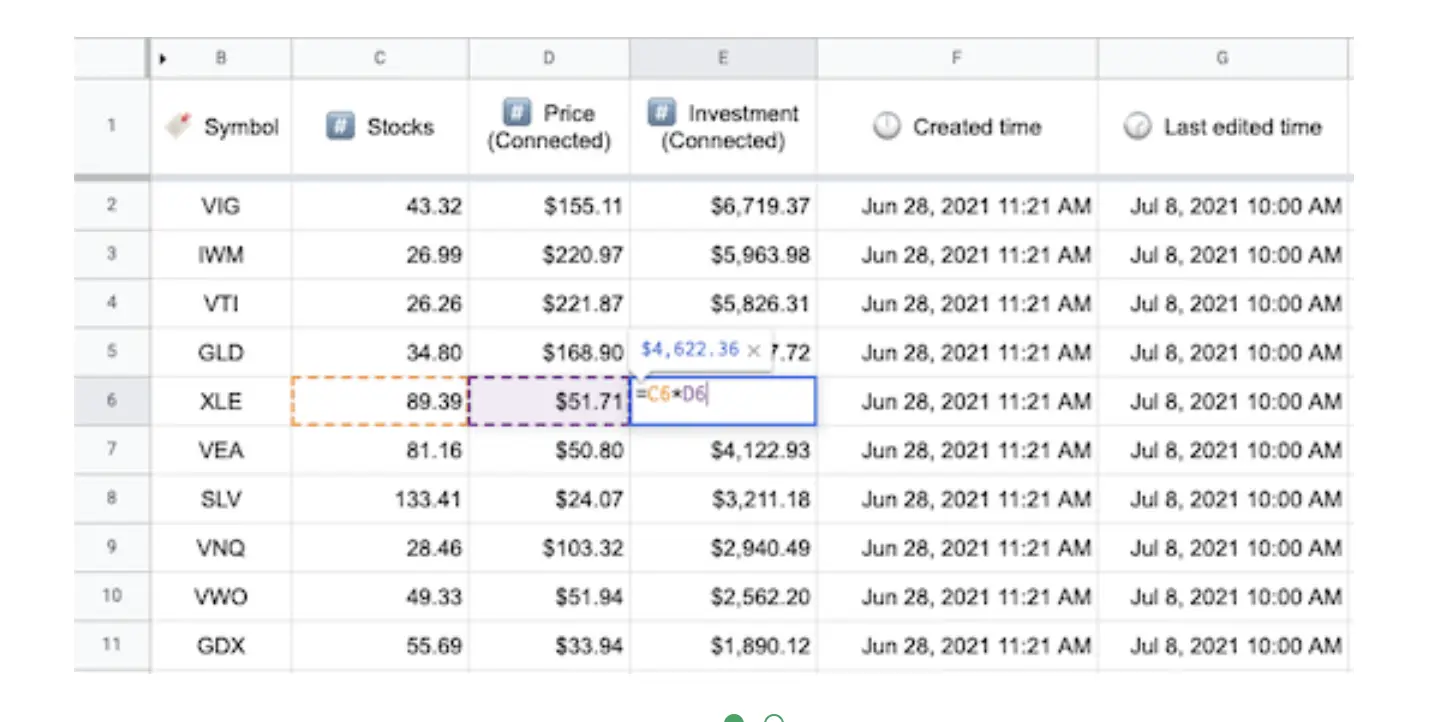This screenshot has height=722, width=1452.
Task: Select column C header
Action: [x=380, y=59]
